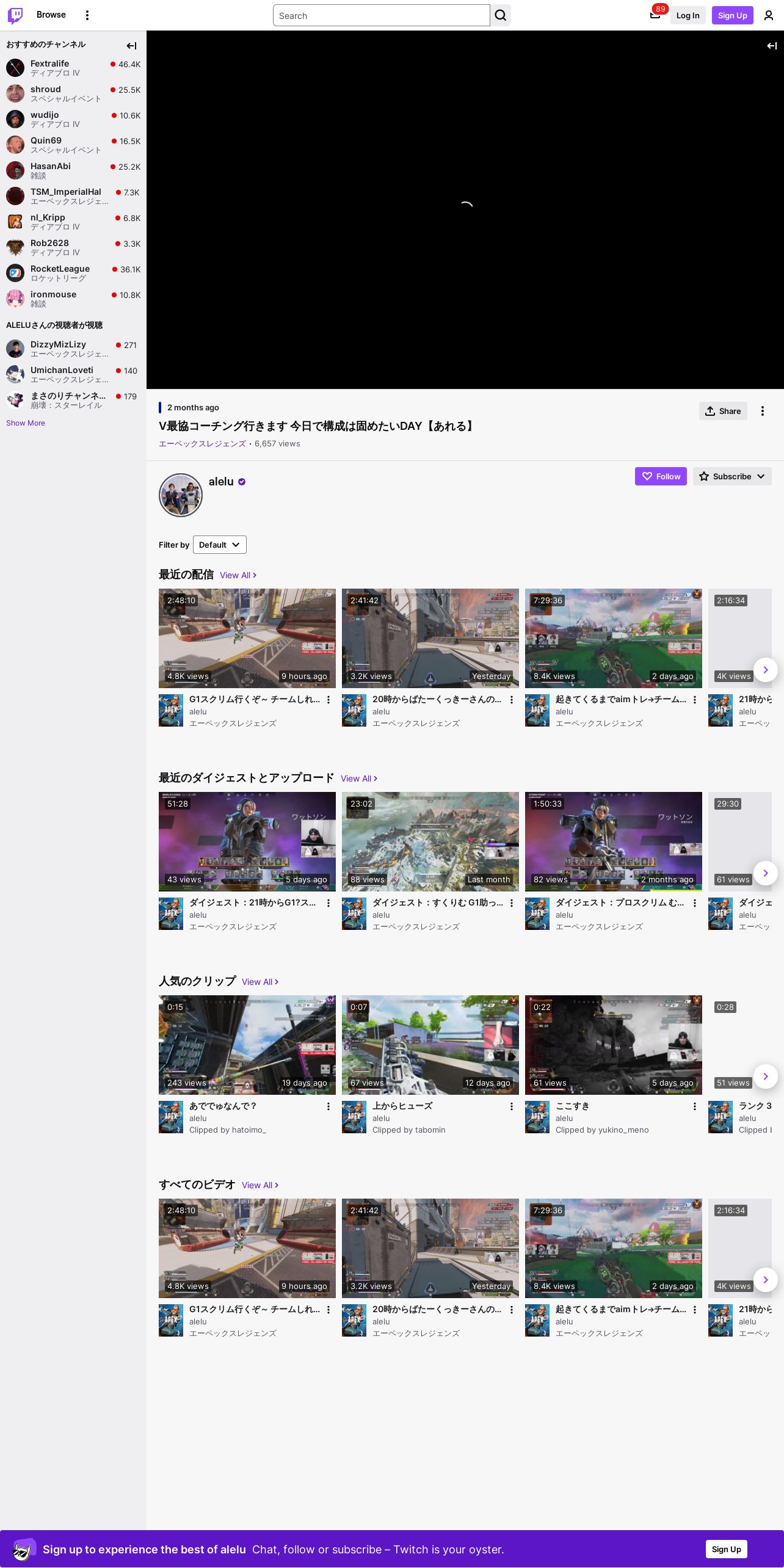784x1568 pixels.
Task: Click the RocketLeague channel avatar
Action: tap(15, 273)
